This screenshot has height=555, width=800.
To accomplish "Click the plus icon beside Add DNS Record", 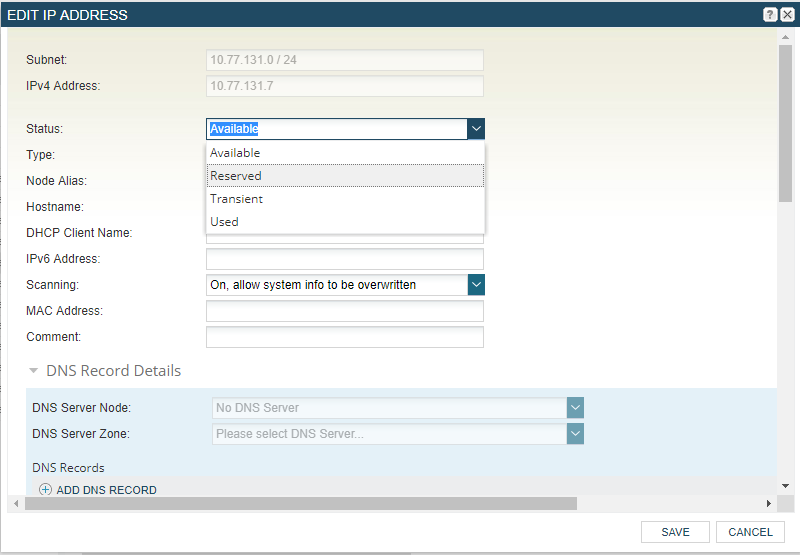I will (45, 490).
